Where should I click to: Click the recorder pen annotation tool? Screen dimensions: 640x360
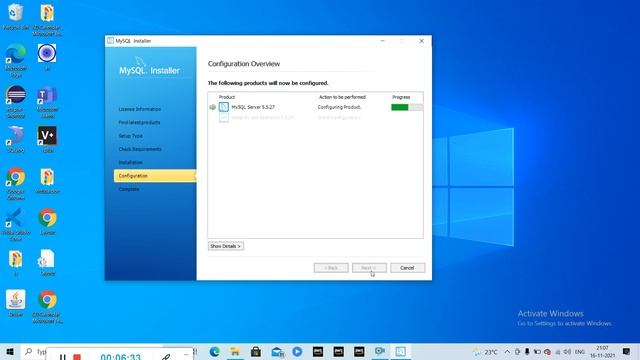point(165,357)
